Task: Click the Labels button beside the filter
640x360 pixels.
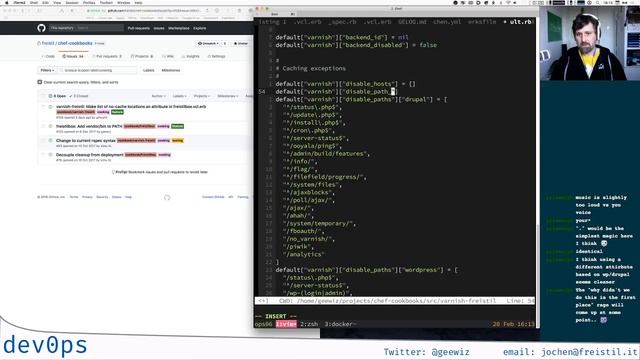Action: pyautogui.click(x=149, y=70)
